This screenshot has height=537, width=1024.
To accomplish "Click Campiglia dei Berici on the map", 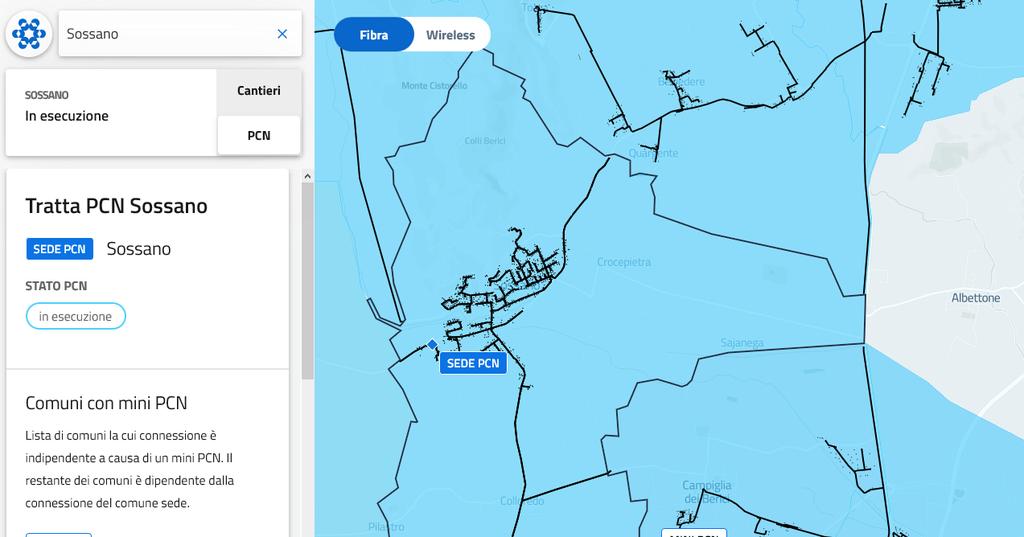I will pyautogui.click(x=707, y=491).
